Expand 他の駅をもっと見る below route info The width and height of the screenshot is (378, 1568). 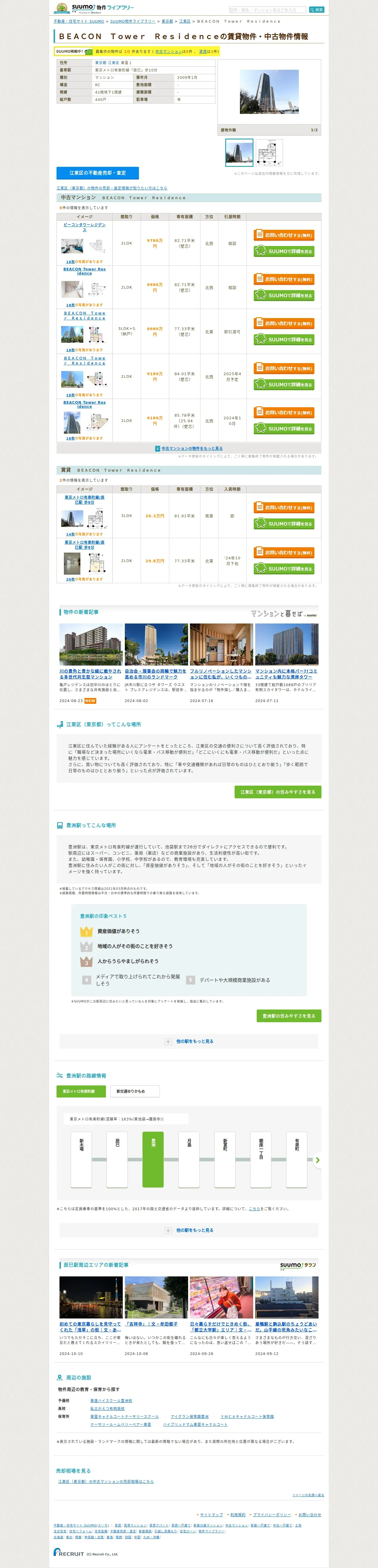[189, 1230]
